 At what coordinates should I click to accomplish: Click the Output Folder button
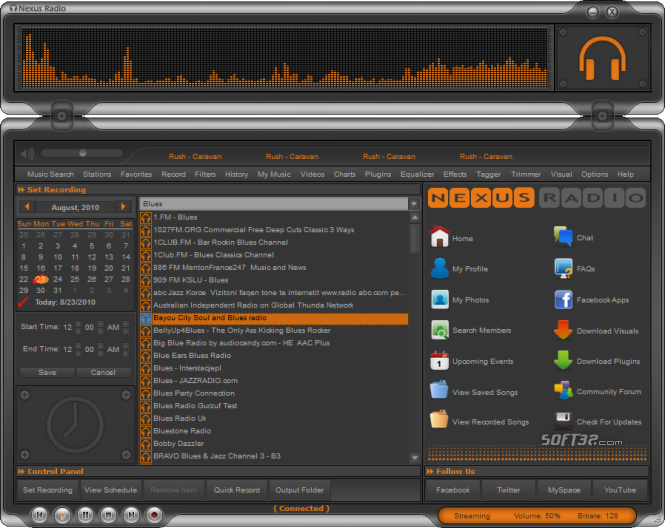(x=299, y=490)
